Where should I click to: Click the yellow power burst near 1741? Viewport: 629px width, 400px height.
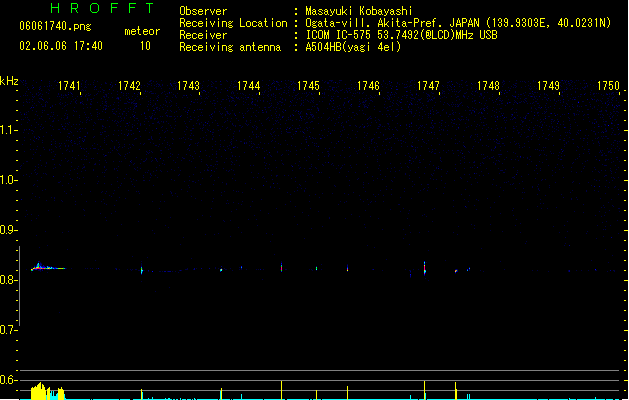tap(47, 391)
